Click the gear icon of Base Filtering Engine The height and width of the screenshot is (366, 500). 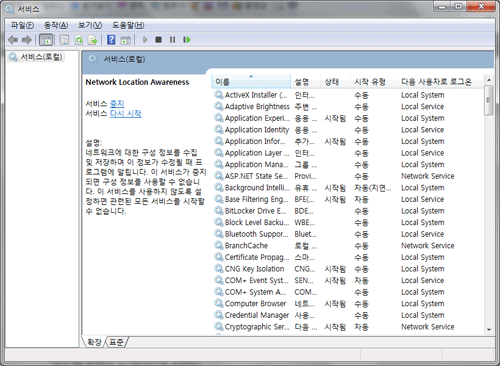coord(219,199)
